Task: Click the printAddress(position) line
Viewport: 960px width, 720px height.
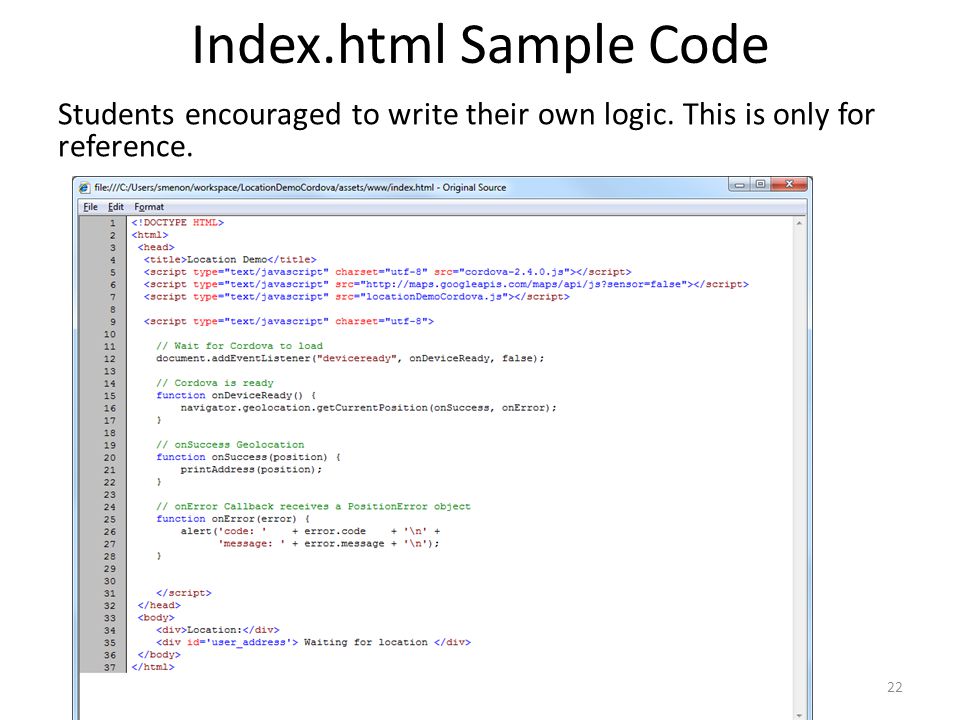Action: [x=251, y=470]
